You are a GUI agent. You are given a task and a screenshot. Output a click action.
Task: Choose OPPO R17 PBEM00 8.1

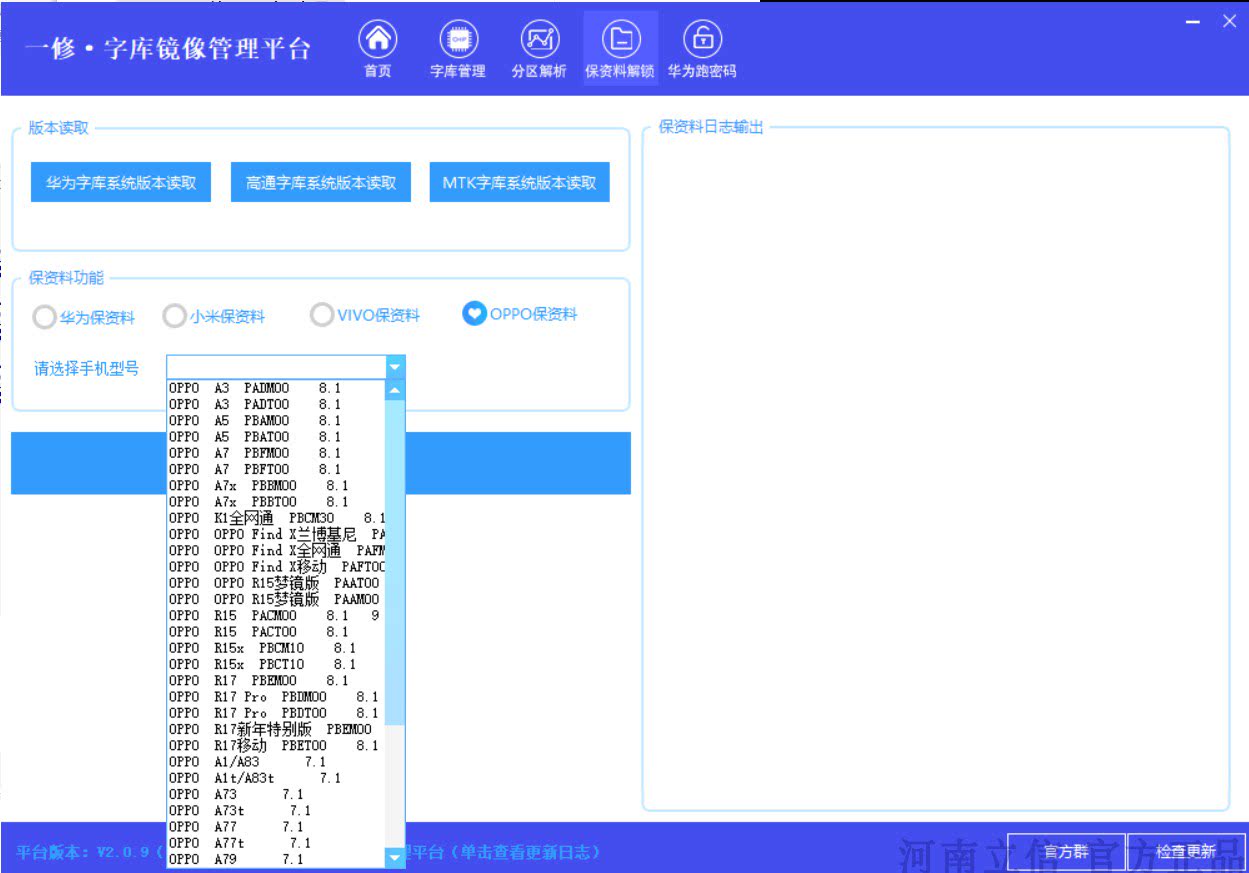(x=276, y=680)
